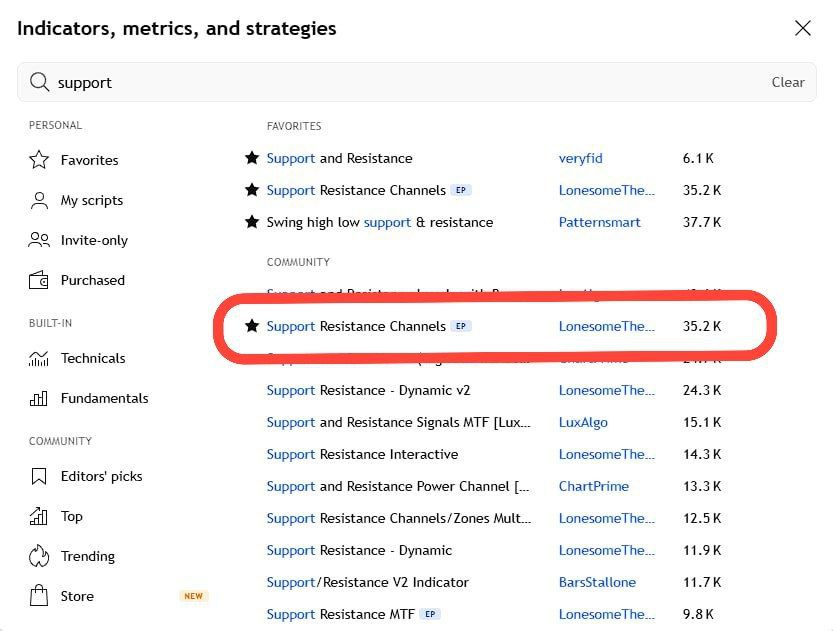Click EP badge on Community Support Resistance Channels
The width and height of the screenshot is (833, 631).
click(461, 326)
